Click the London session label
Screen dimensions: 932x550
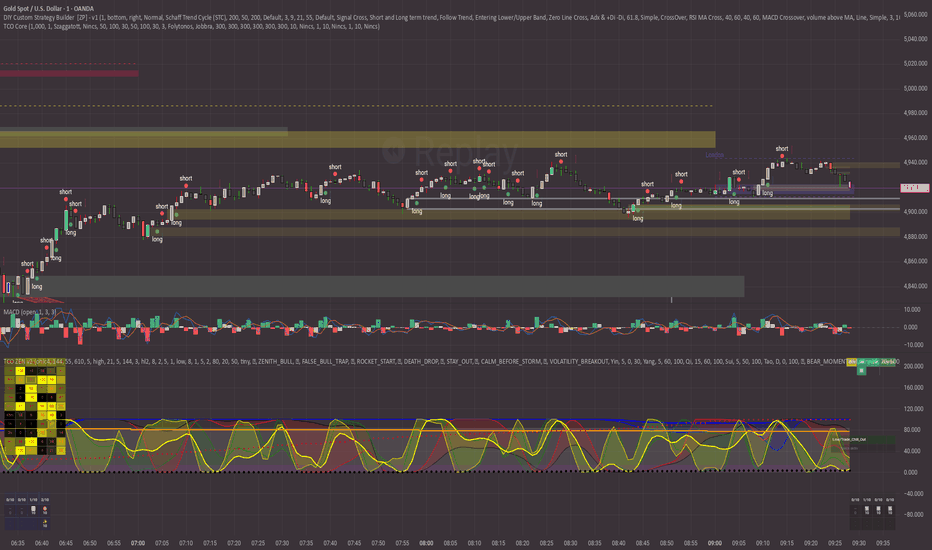click(x=714, y=155)
